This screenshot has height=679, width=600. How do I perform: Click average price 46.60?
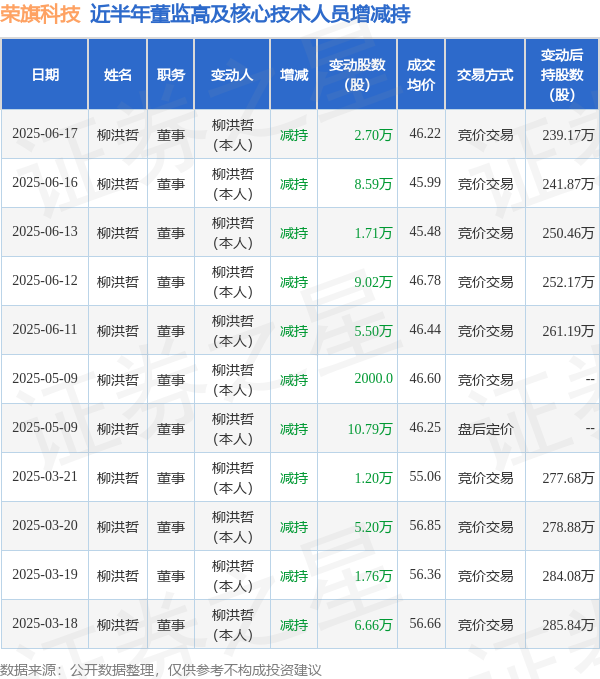tap(425, 378)
